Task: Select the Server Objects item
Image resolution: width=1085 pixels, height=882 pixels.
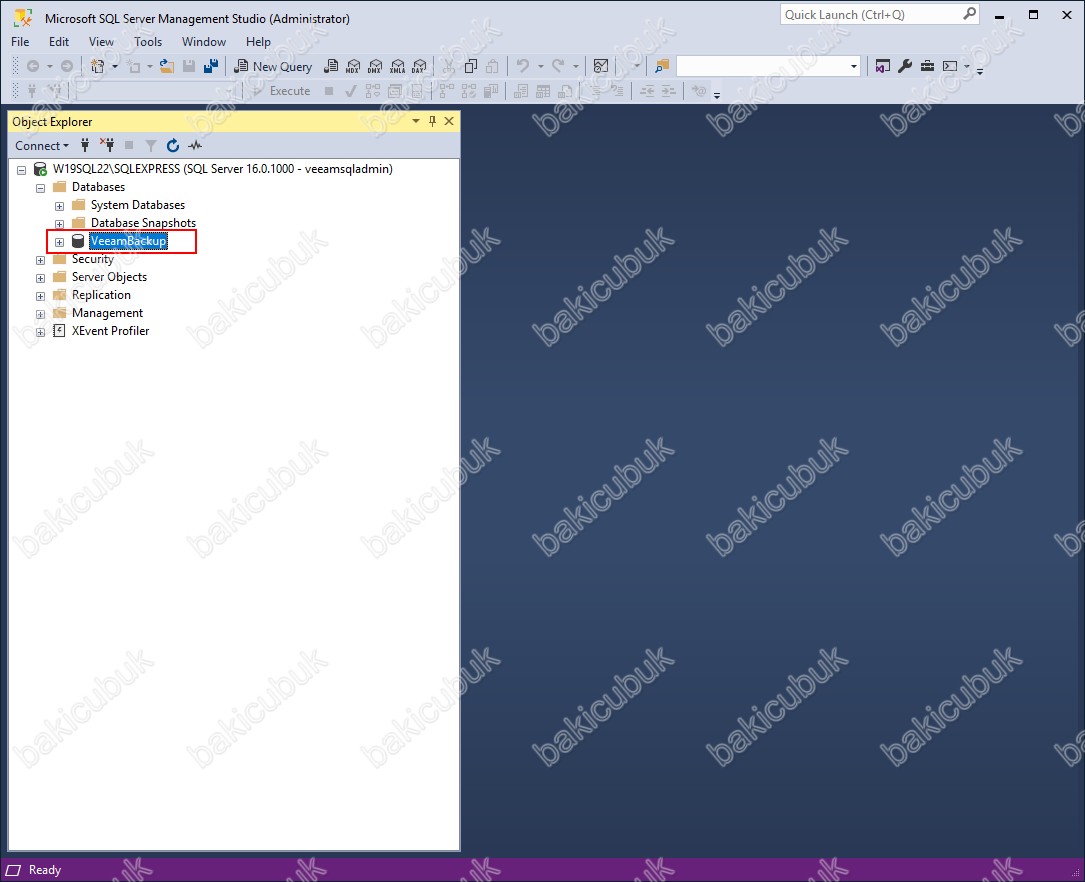Action: pos(109,277)
